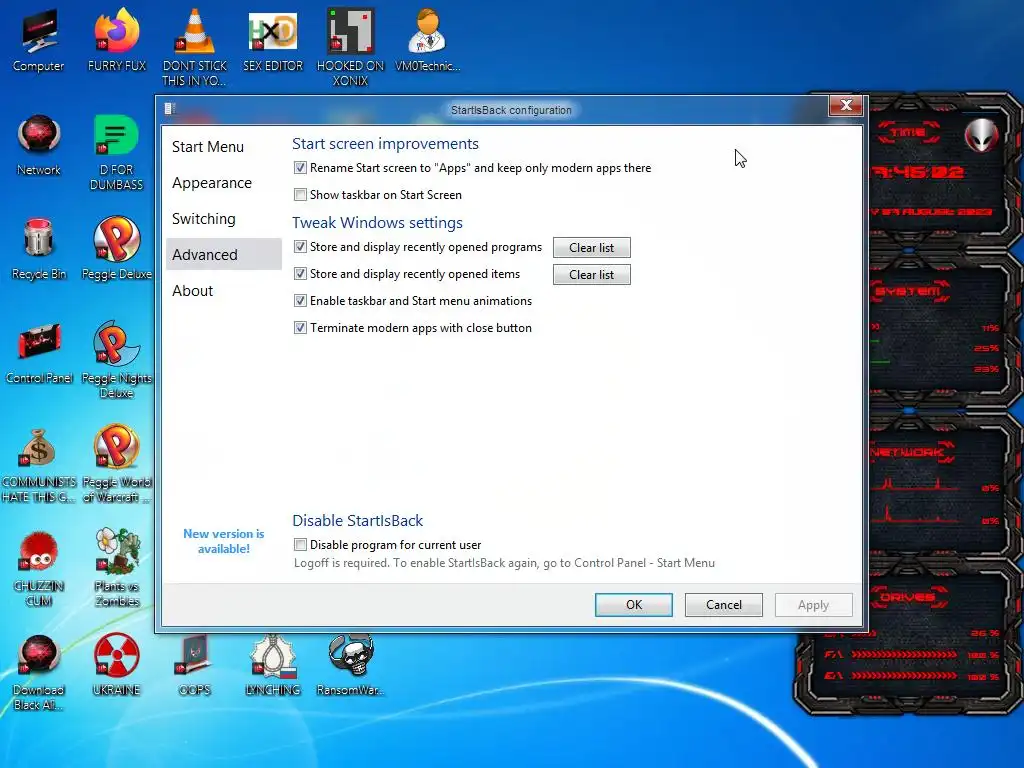1024x768 pixels.
Task: Toggle Store recently opened programs checkbox
Action: tap(300, 247)
